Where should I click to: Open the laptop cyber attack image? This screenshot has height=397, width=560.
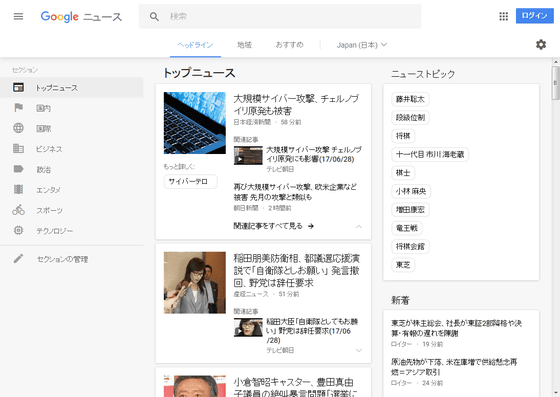[195, 123]
